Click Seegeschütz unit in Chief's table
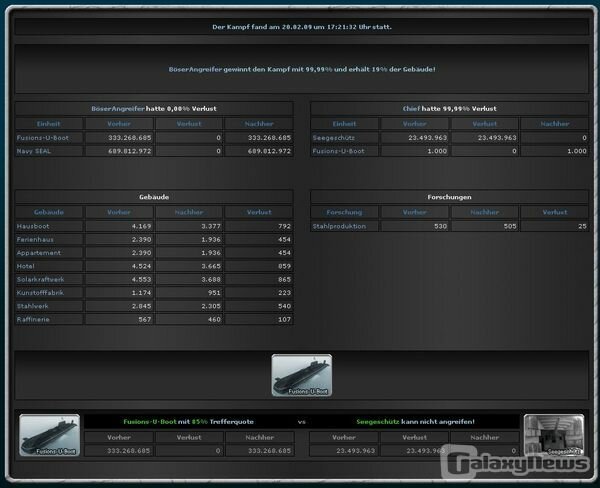 [333, 138]
